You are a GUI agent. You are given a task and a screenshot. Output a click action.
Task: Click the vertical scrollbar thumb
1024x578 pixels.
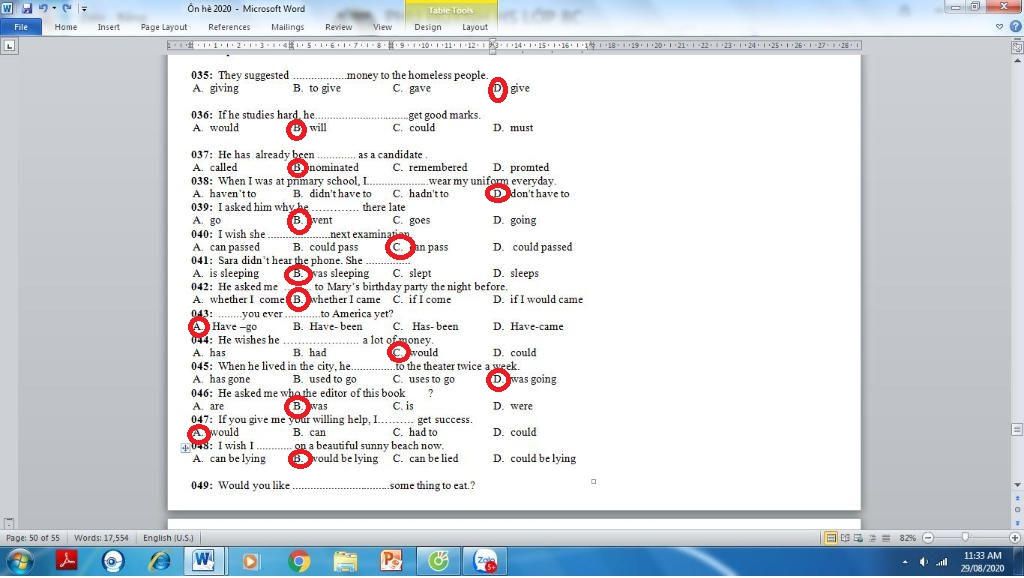1017,429
